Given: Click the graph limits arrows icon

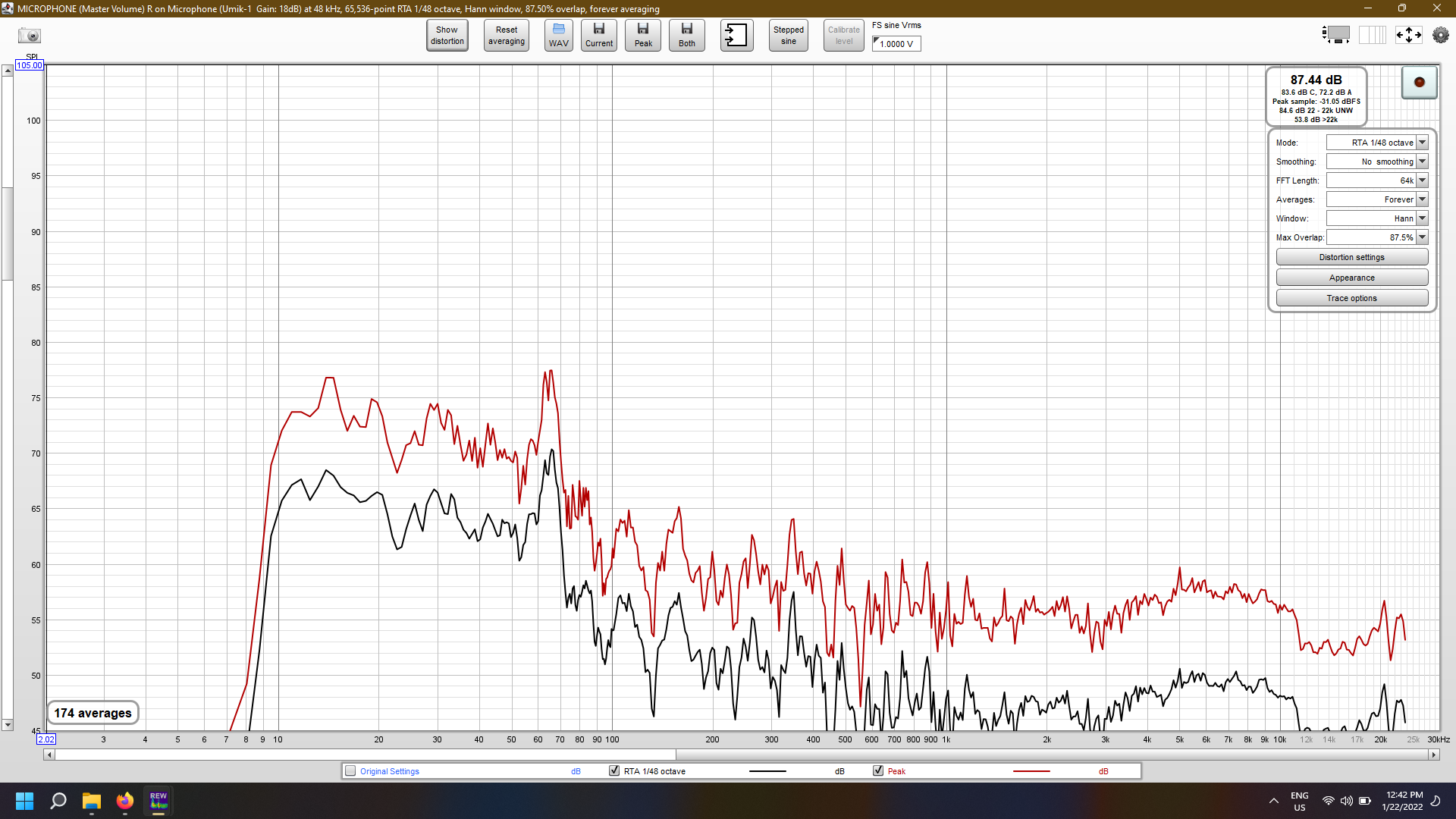Looking at the screenshot, I should point(1409,35).
